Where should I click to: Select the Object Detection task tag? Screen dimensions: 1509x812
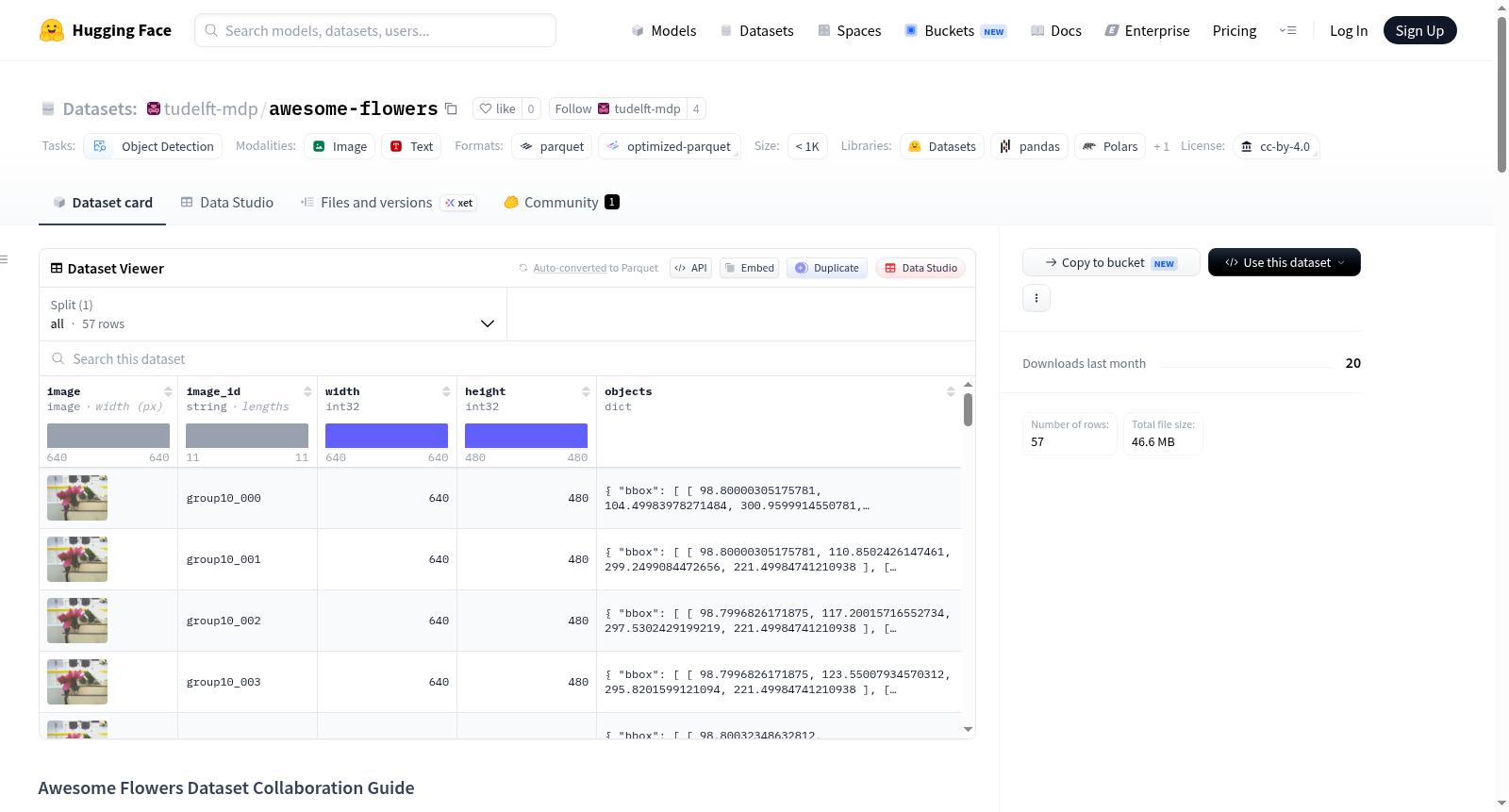(154, 146)
